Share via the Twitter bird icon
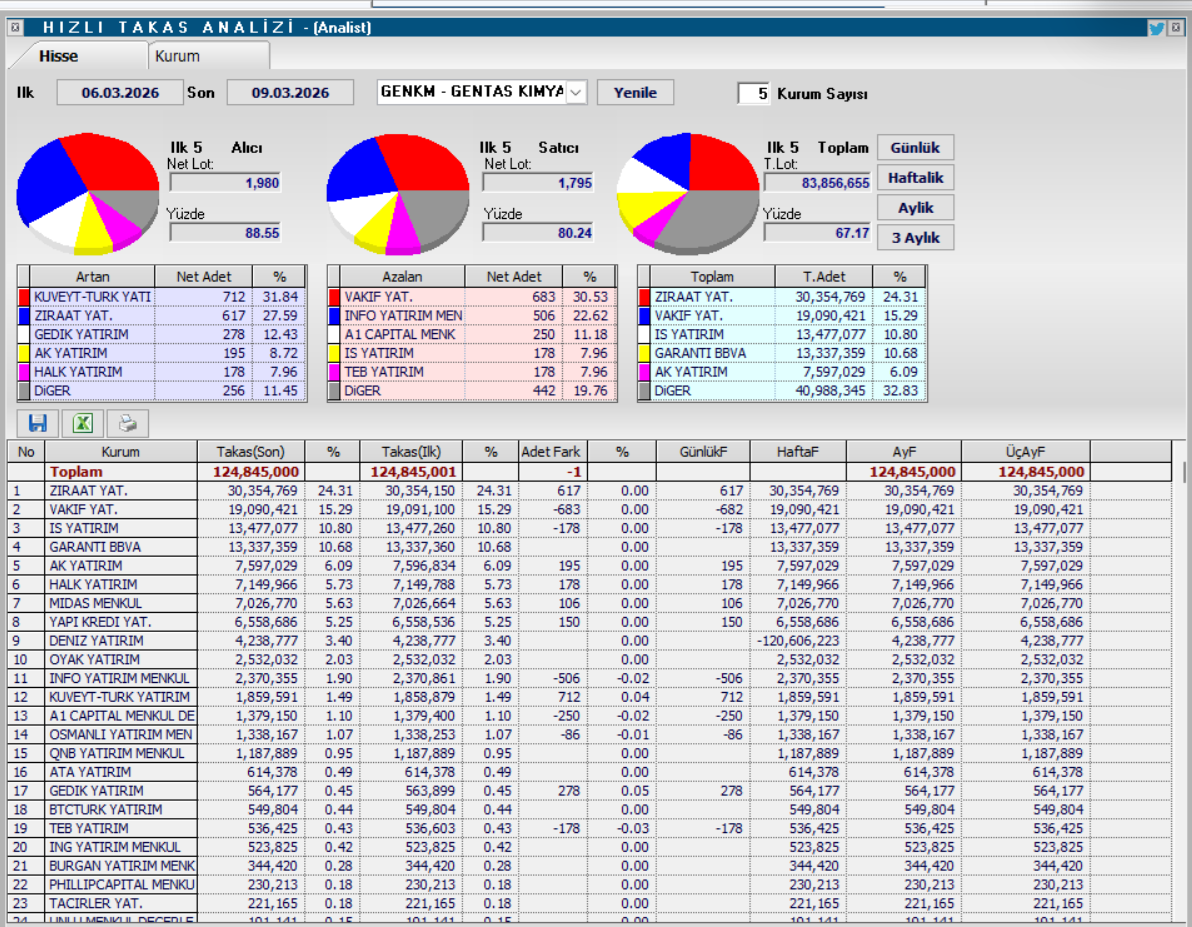The width and height of the screenshot is (1192, 927). coord(1157,28)
